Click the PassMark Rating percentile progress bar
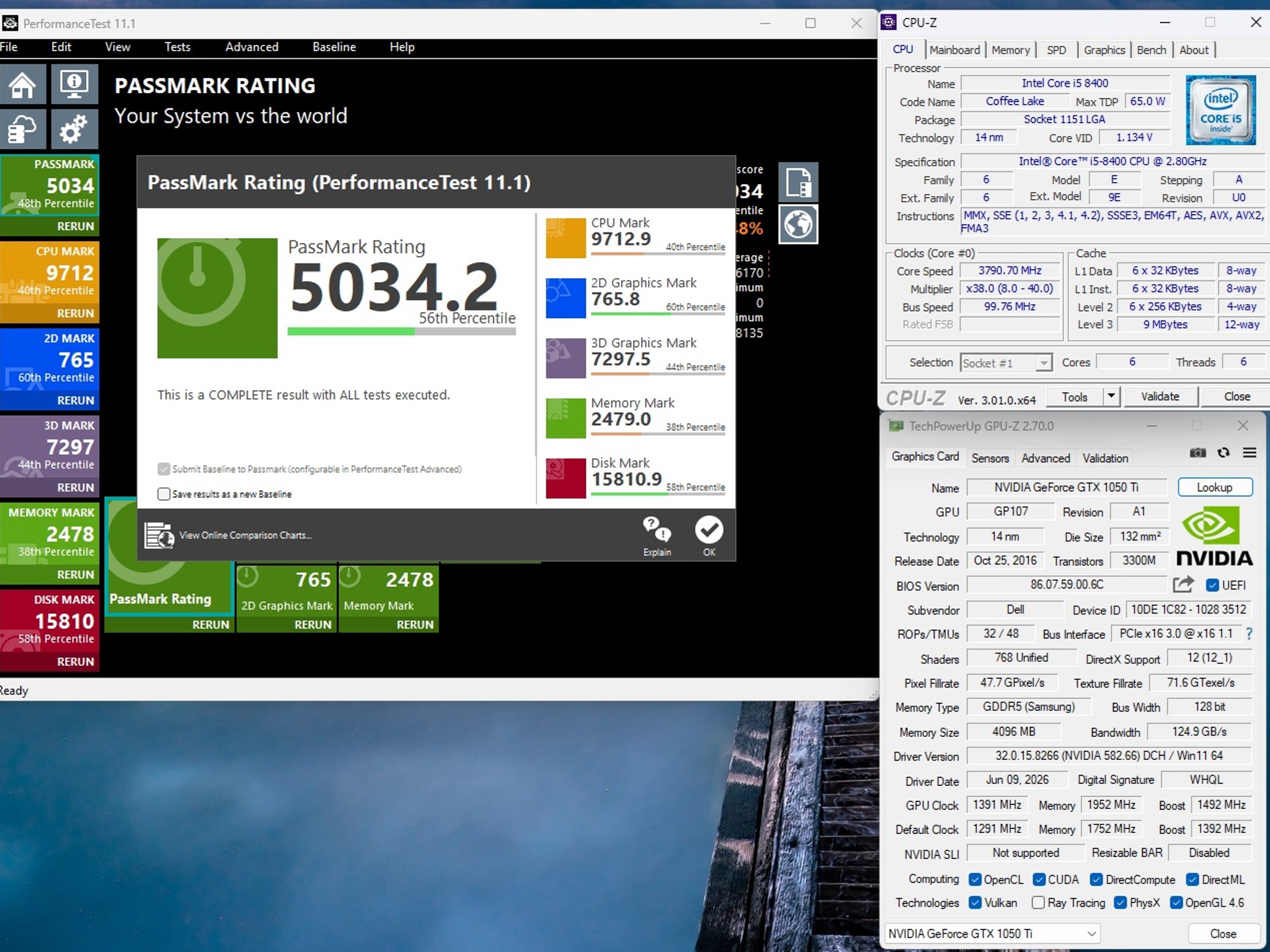Viewport: 1270px width, 952px height. tap(402, 332)
